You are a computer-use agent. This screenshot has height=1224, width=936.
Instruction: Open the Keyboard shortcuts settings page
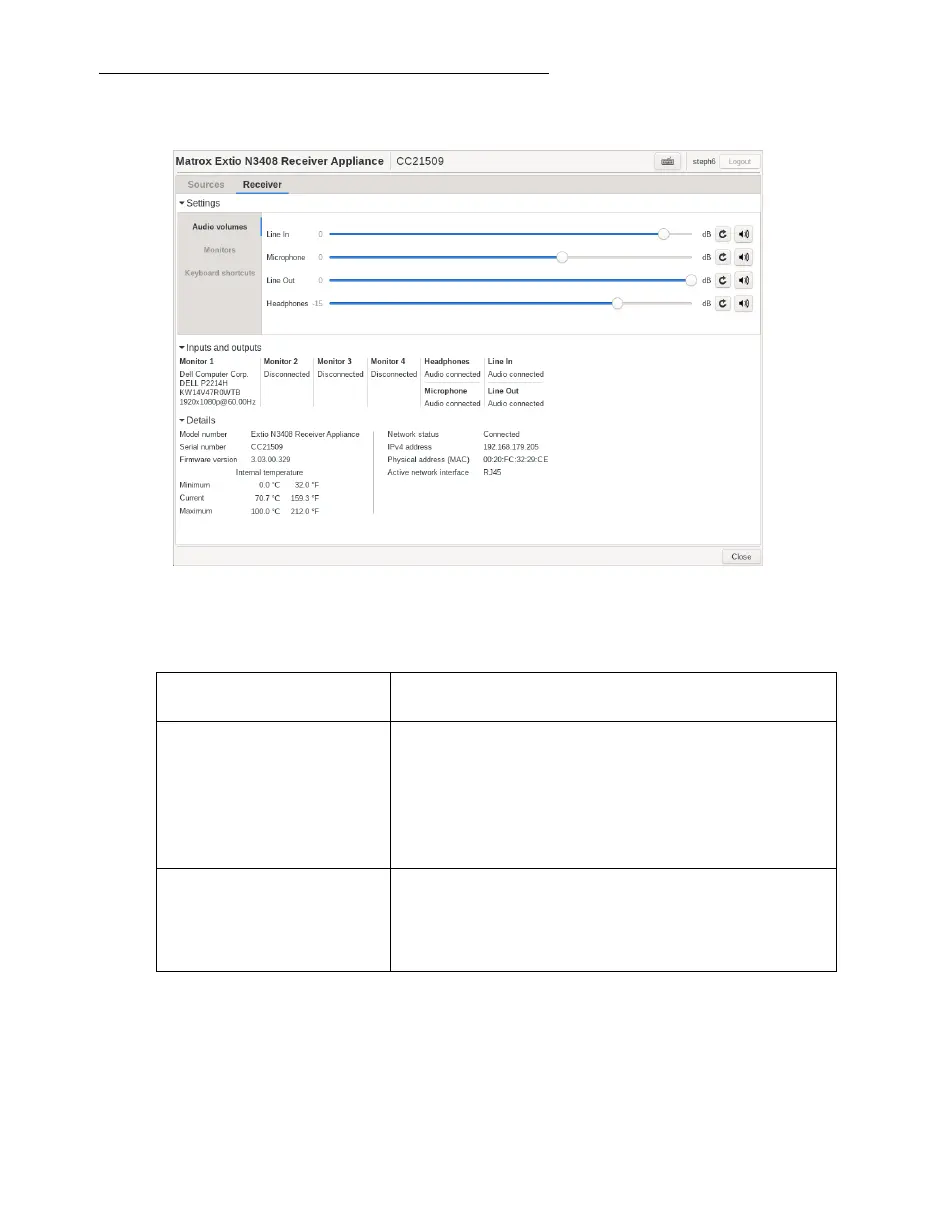[219, 273]
